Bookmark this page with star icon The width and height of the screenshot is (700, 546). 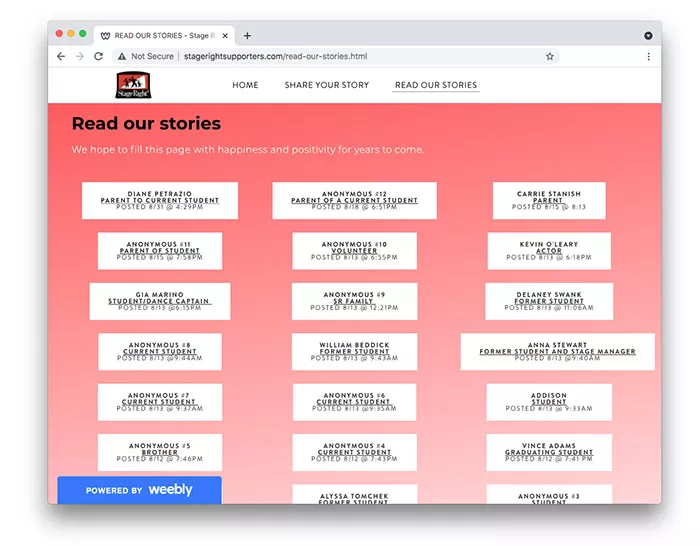click(x=549, y=57)
